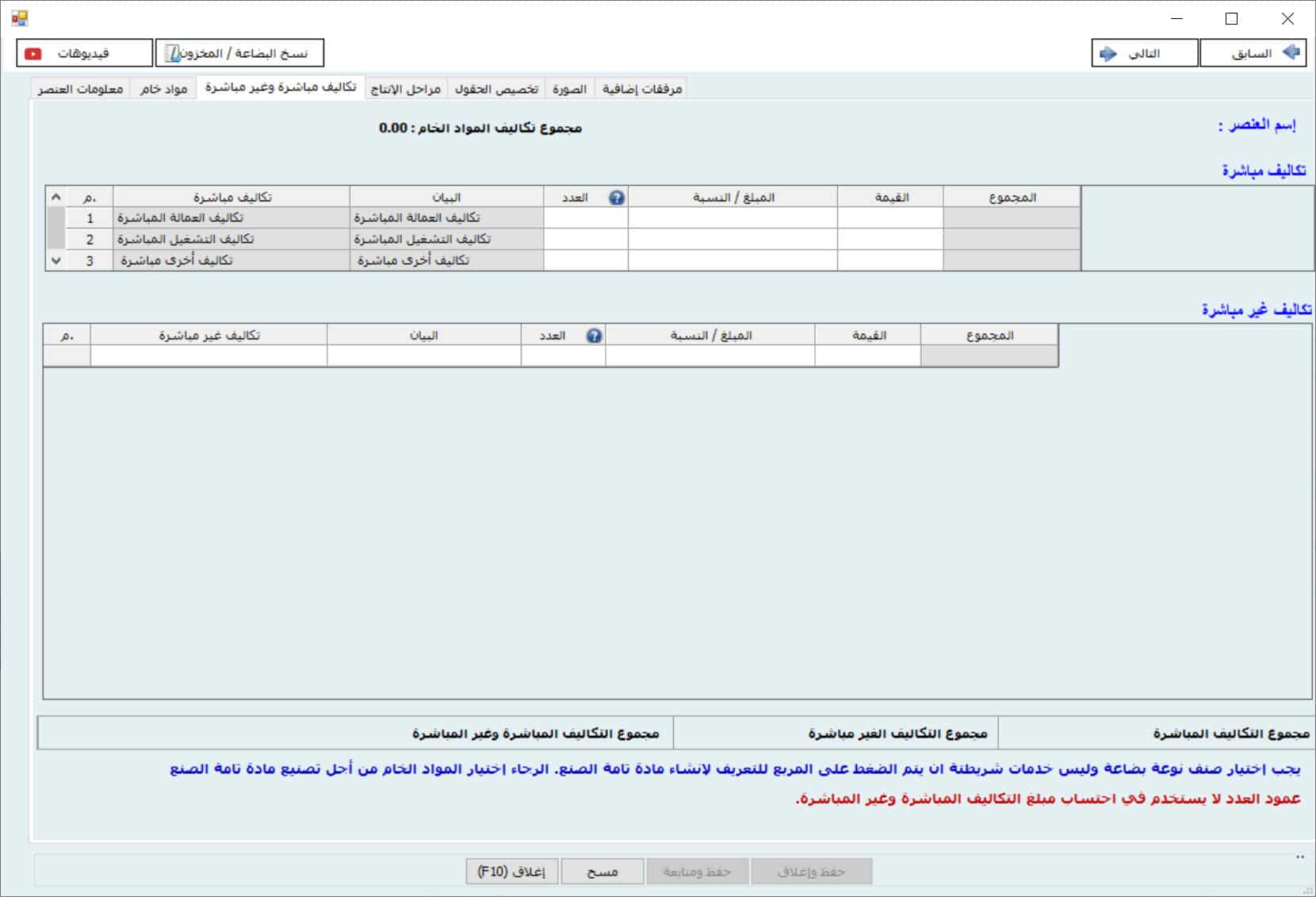The width and height of the screenshot is (1316, 897).
Task: Select the معلومات العنصر tab
Action: tap(80, 89)
